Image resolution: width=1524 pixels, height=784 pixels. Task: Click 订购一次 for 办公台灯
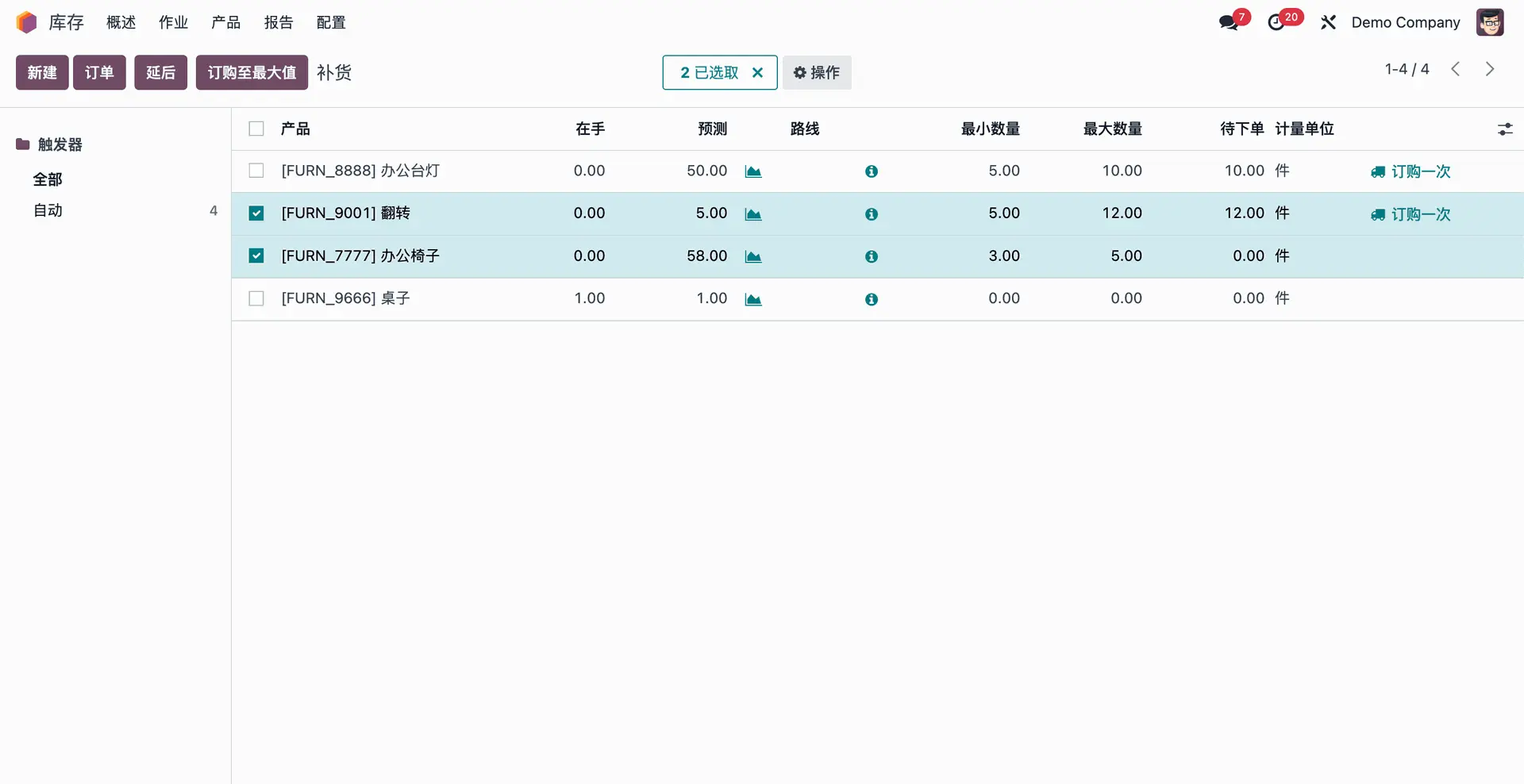[1410, 171]
